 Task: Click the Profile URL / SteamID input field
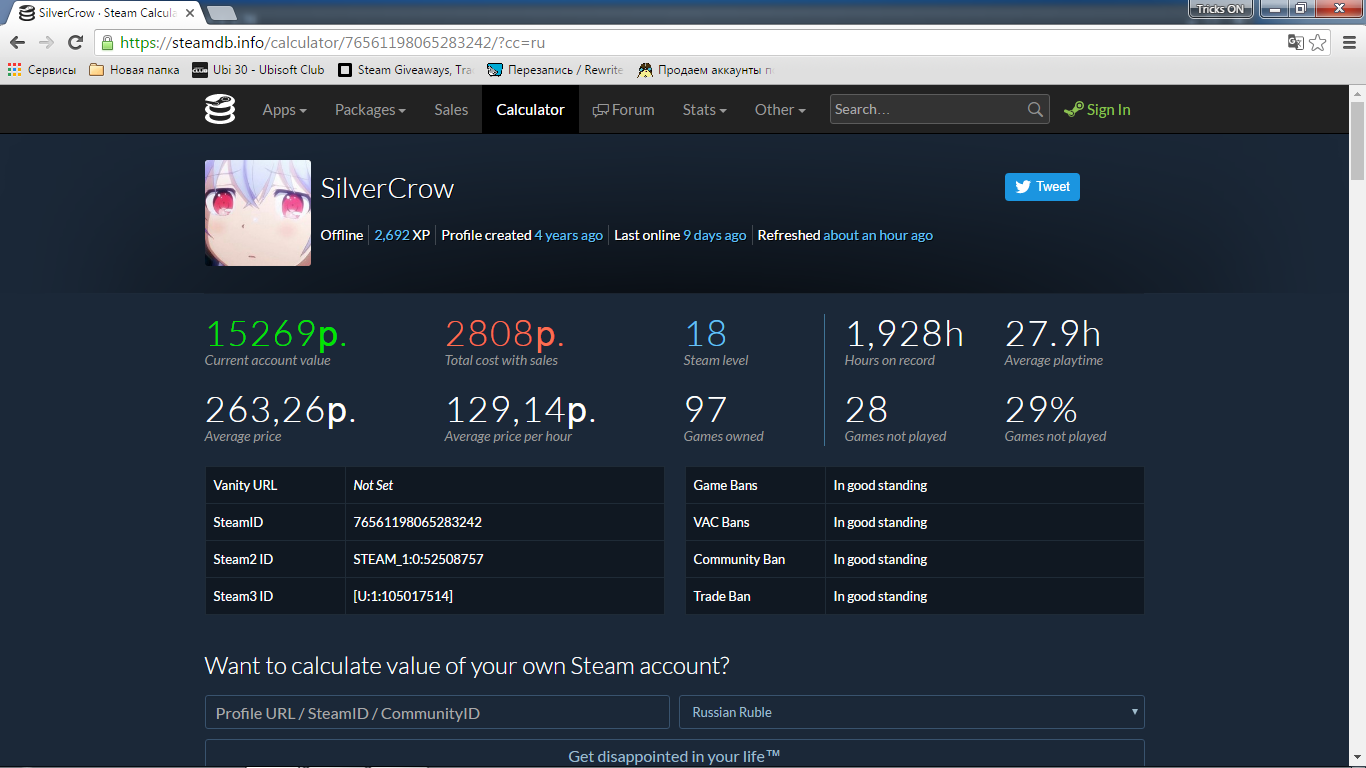pyautogui.click(x=437, y=712)
